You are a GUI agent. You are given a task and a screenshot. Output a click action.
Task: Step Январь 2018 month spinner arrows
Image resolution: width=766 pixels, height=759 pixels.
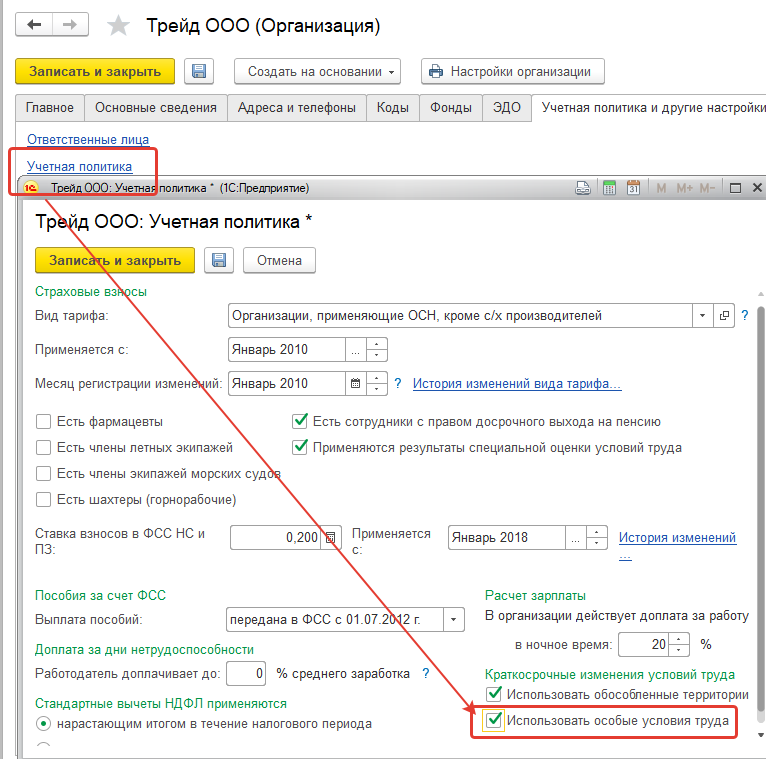click(596, 538)
